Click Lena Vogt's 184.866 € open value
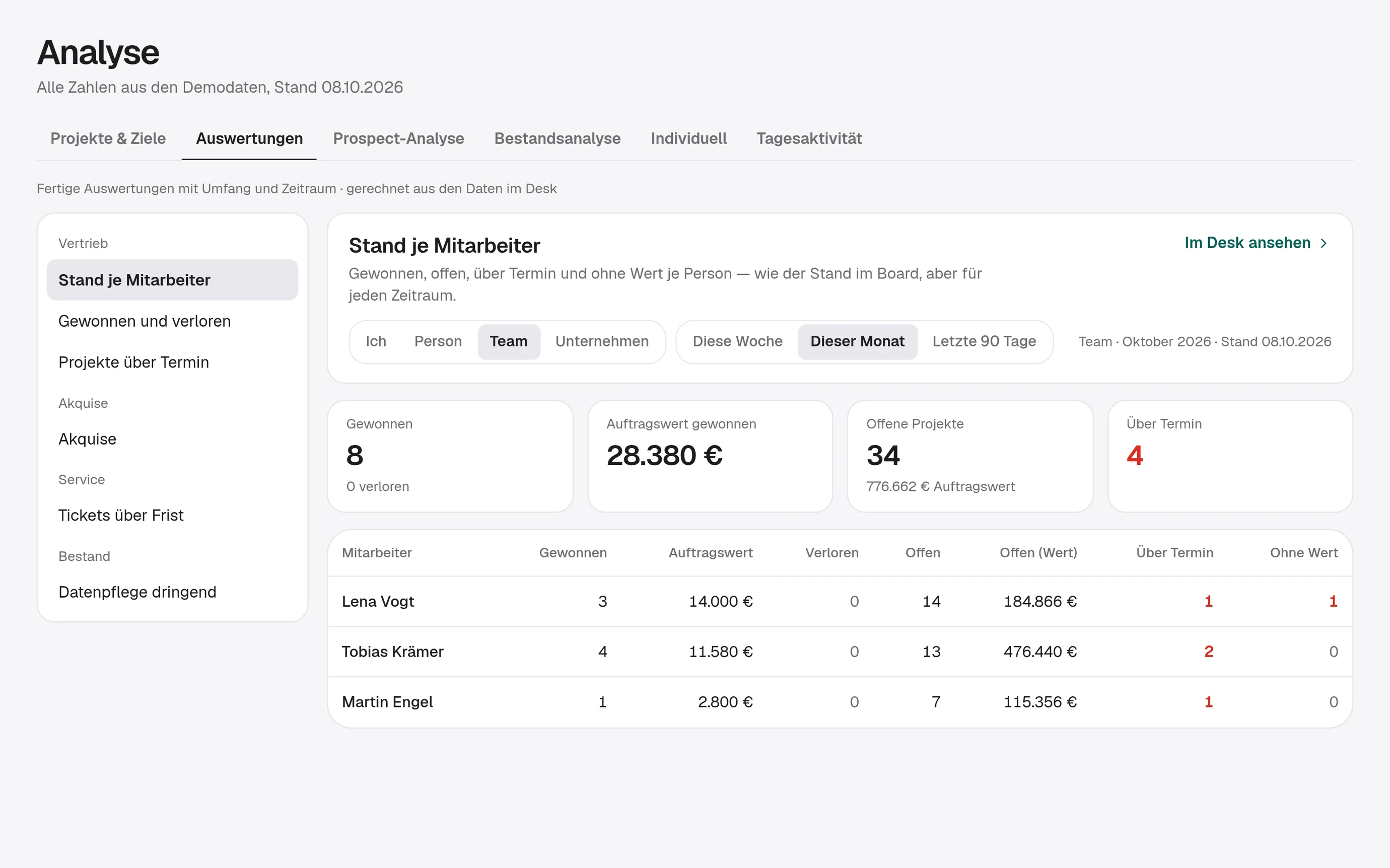1390x868 pixels. pyautogui.click(x=1040, y=602)
